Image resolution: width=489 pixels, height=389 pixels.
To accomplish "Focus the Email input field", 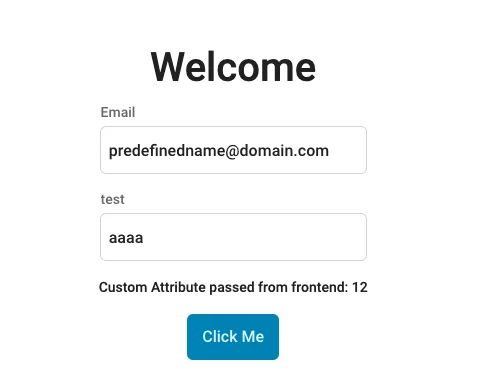I will point(233,150).
